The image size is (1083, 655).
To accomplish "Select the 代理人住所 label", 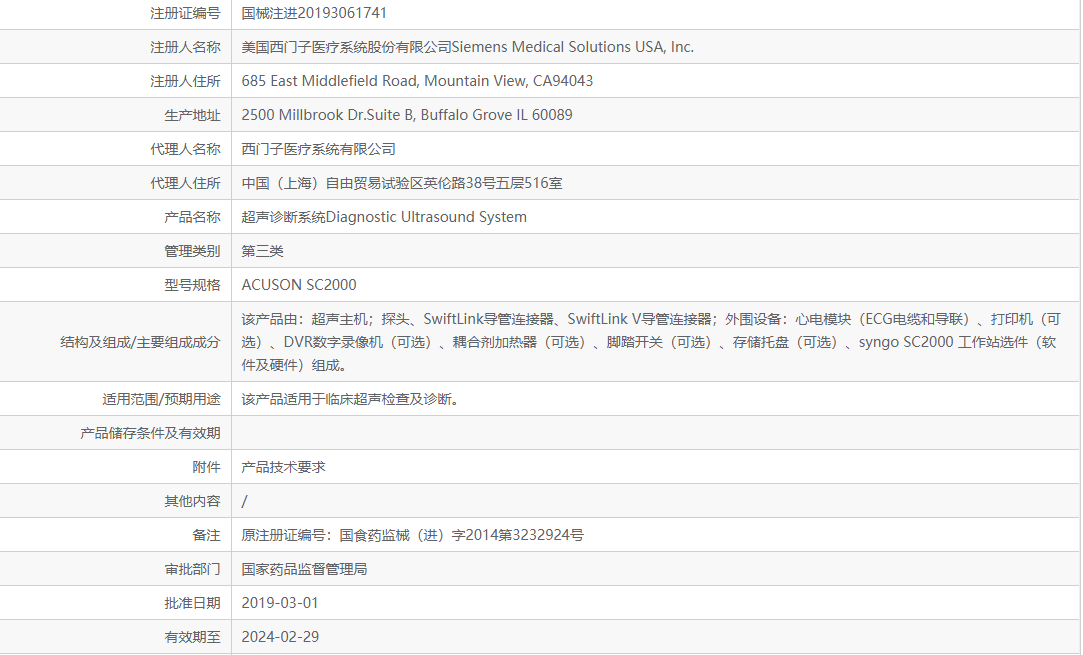I will point(185,183).
